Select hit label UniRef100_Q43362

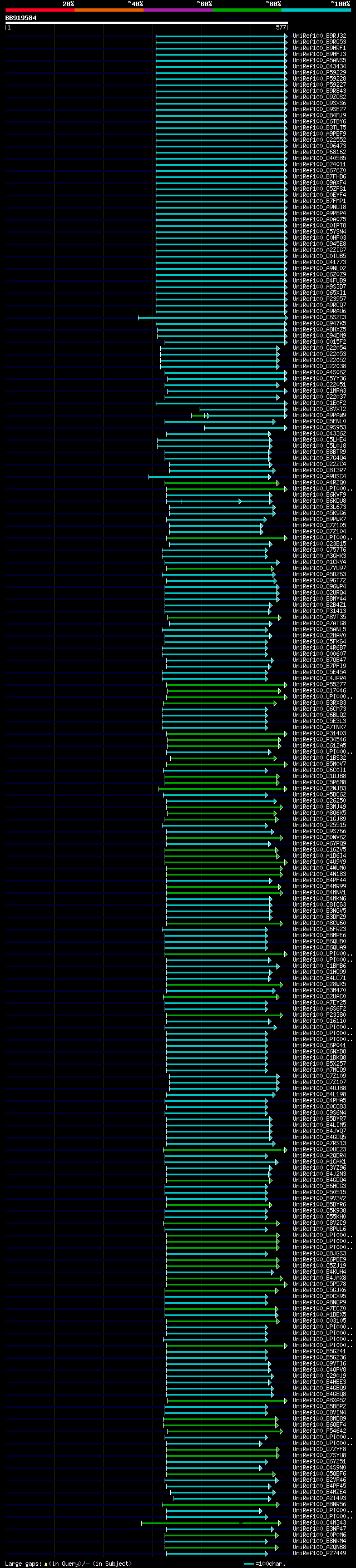[x=319, y=434]
